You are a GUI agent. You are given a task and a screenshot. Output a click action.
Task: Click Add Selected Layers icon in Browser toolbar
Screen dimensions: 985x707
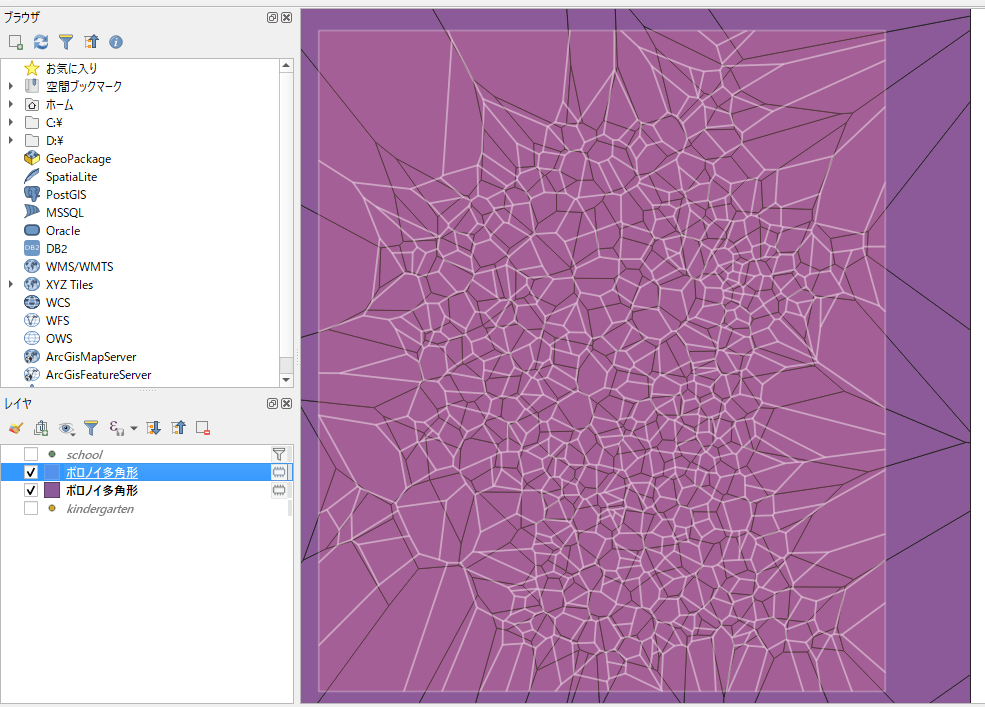(x=16, y=42)
